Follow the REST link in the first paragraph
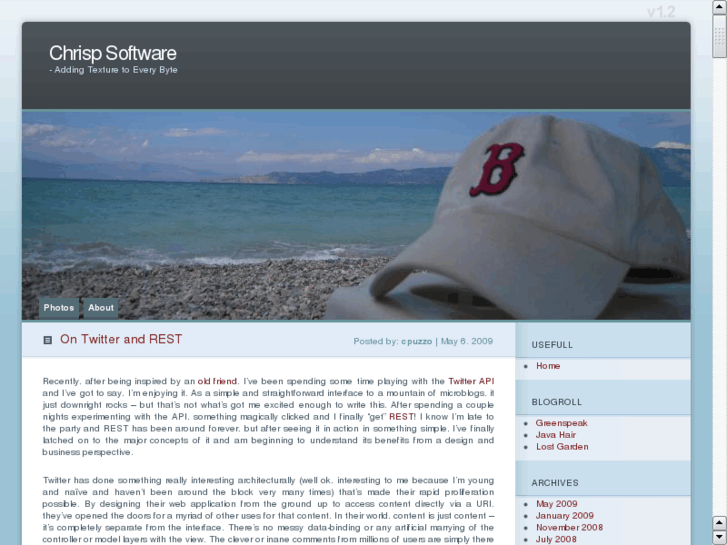Viewport: 727px width, 545px height. click(401, 417)
